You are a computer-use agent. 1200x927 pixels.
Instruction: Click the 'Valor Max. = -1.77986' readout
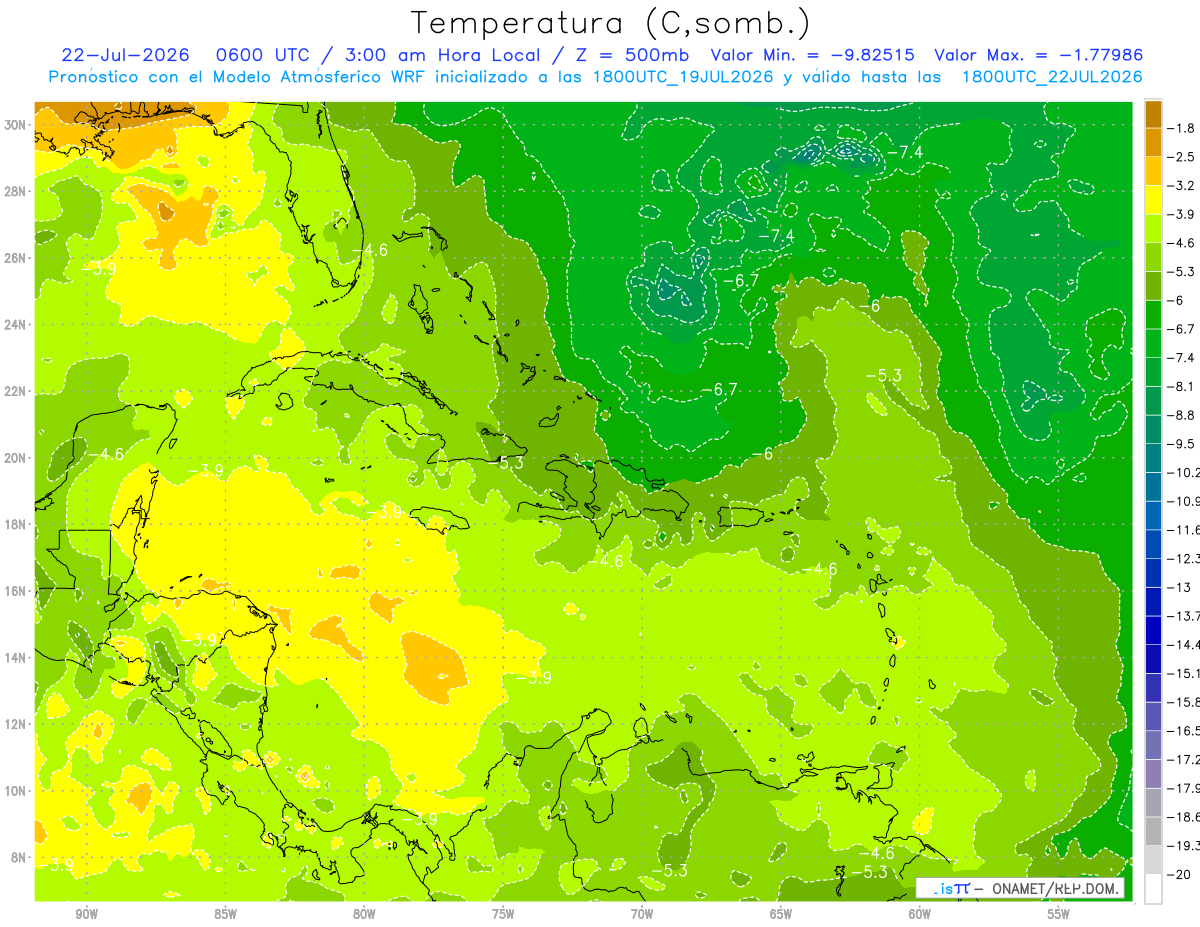(x=1038, y=55)
